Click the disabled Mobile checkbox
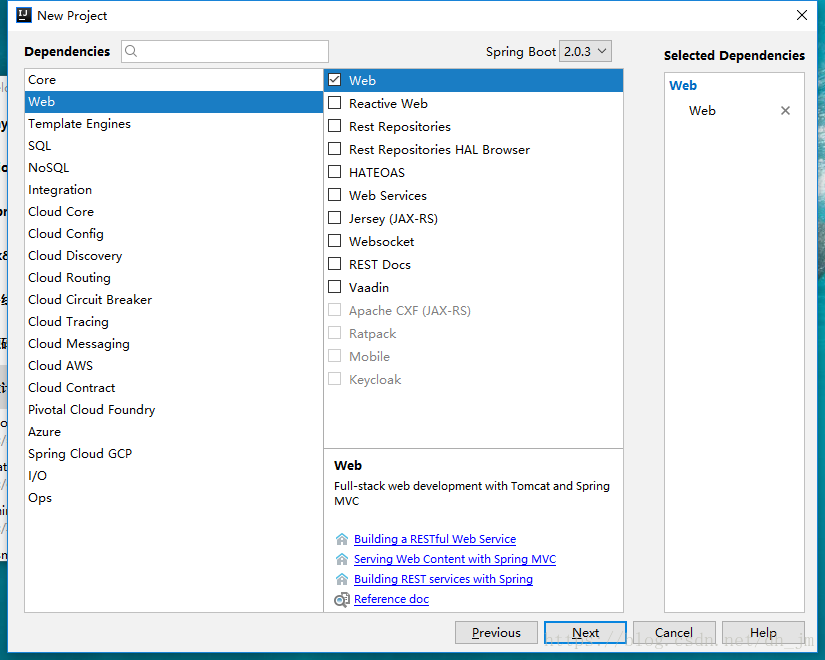 click(x=335, y=356)
